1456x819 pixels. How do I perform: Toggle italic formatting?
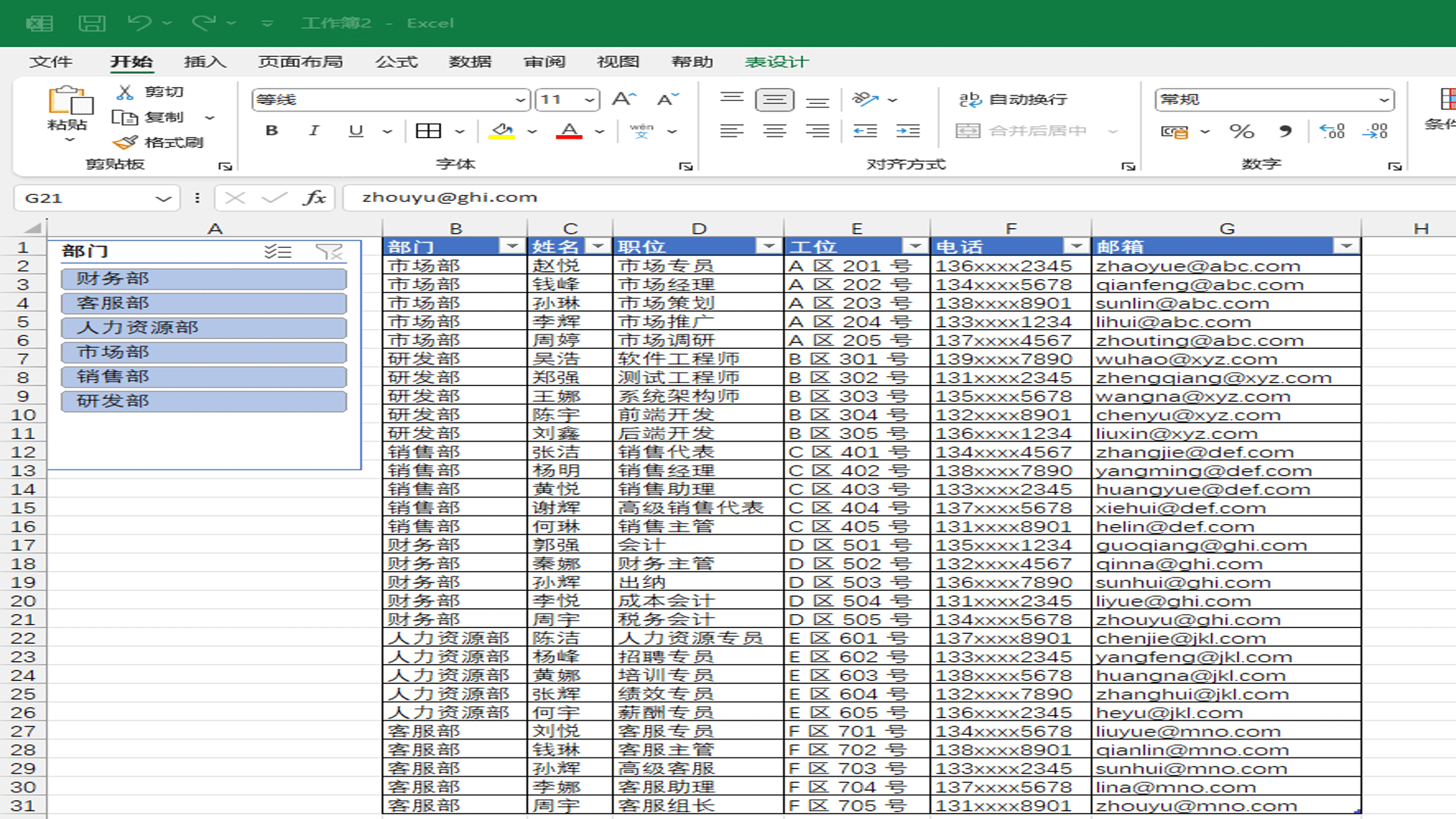pyautogui.click(x=314, y=131)
